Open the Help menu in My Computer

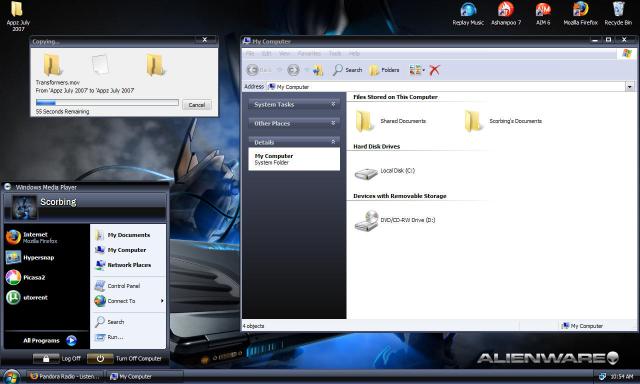click(x=354, y=53)
